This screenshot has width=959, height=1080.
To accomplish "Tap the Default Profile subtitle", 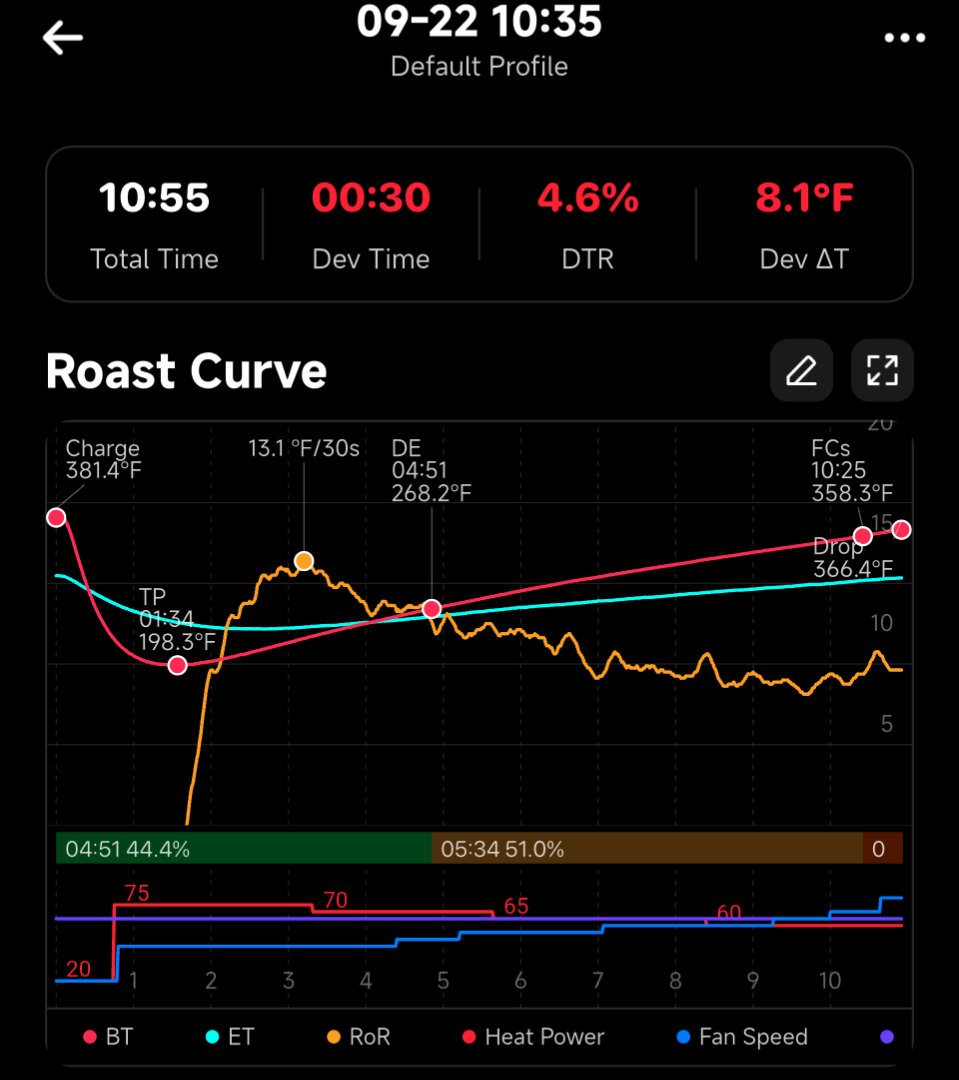I will click(x=480, y=67).
